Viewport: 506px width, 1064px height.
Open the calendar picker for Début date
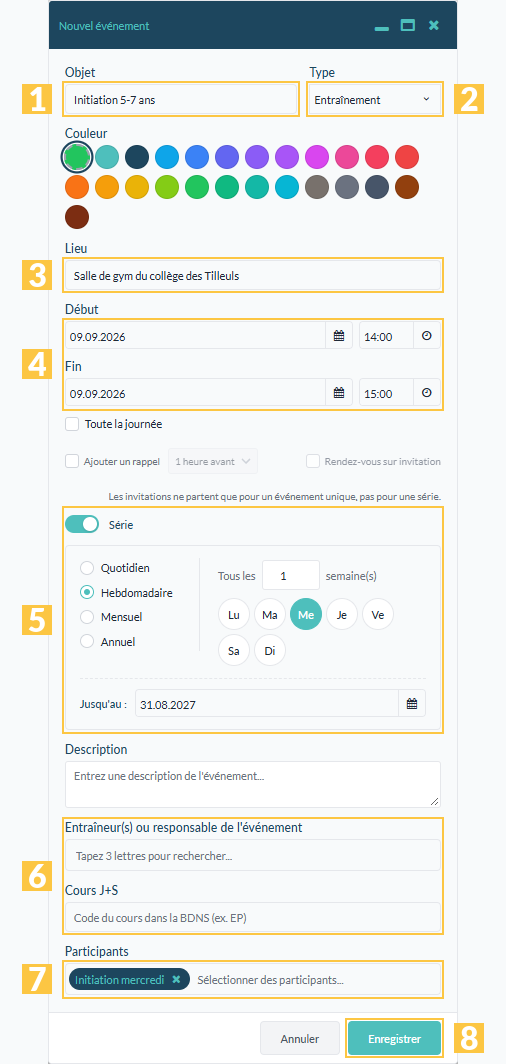pos(339,336)
